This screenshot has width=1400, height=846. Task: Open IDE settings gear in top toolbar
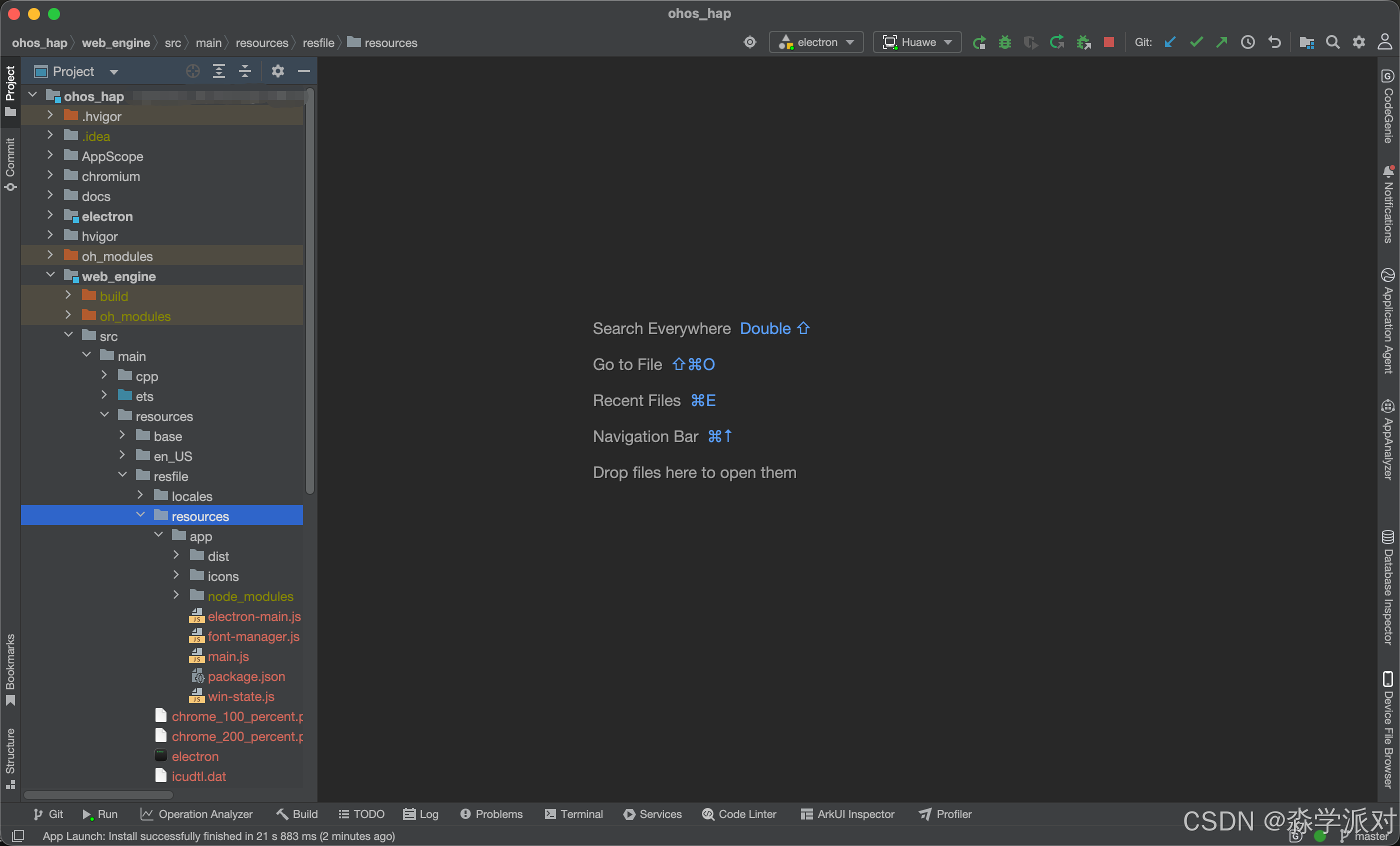pos(1359,42)
